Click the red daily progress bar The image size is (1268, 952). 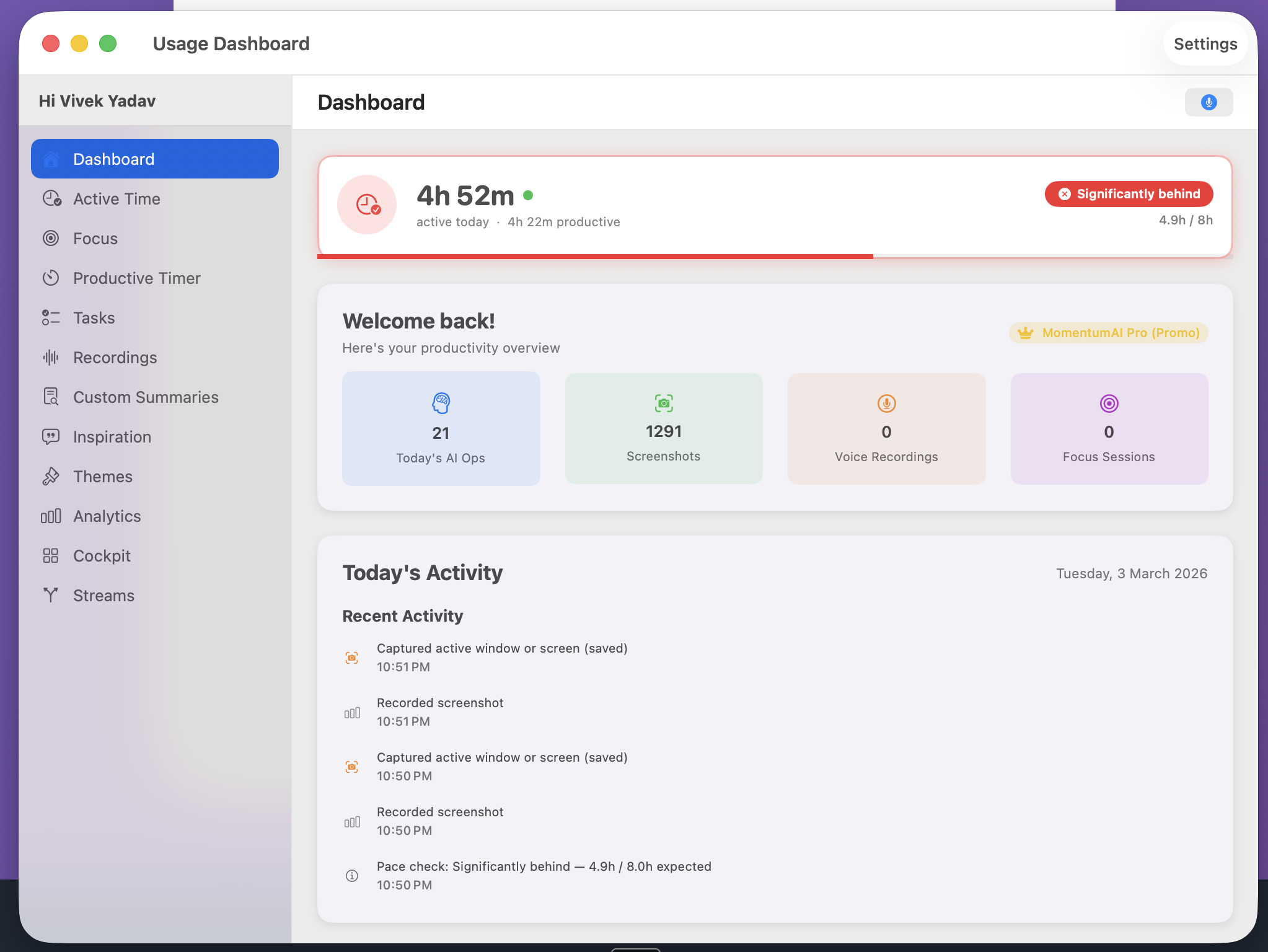[x=595, y=255]
